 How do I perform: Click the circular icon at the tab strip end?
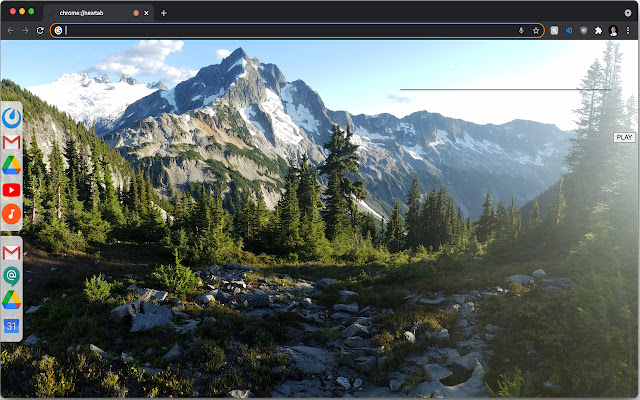628,13
